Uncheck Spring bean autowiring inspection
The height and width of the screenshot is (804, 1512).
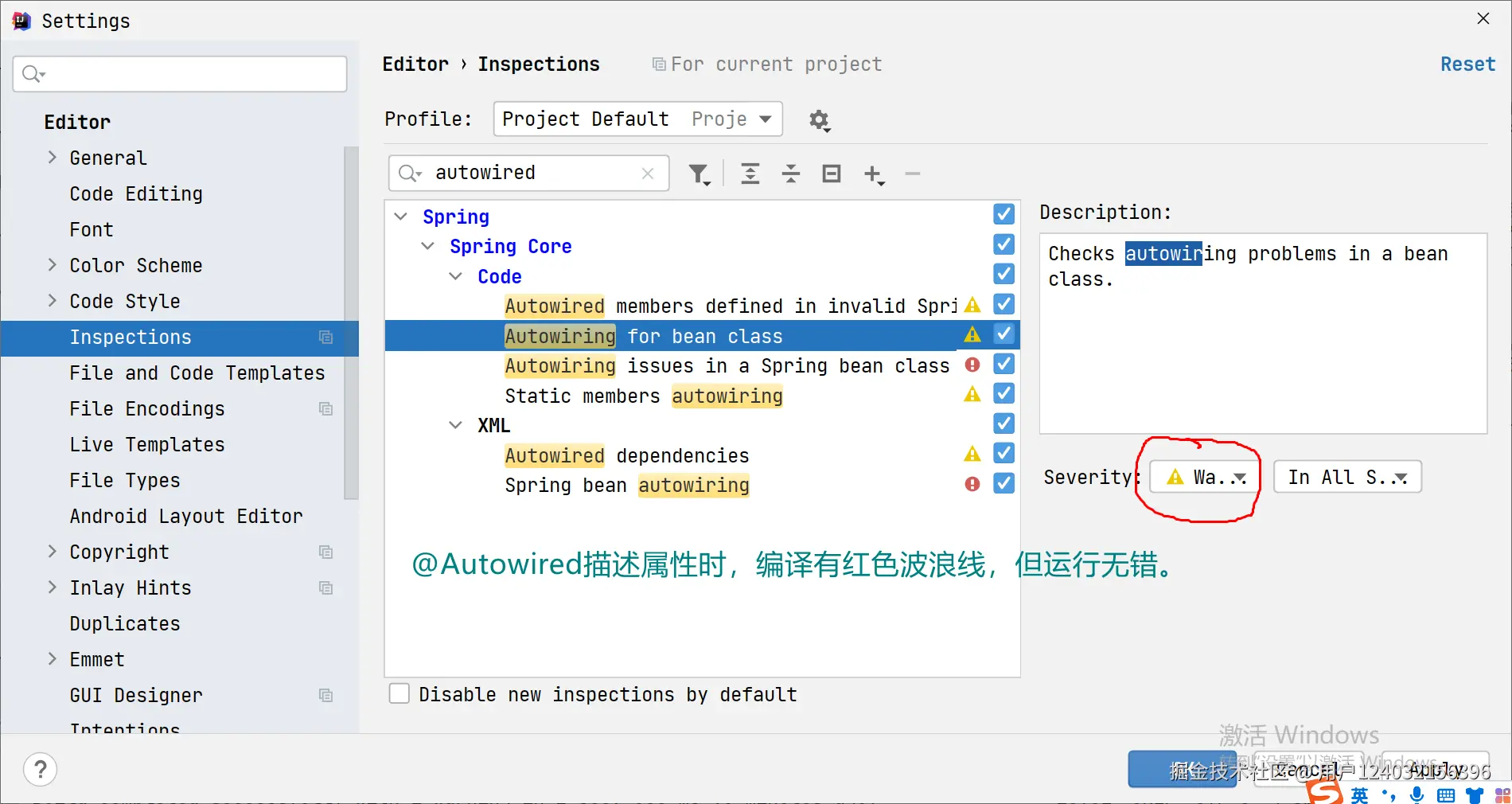(x=1004, y=483)
